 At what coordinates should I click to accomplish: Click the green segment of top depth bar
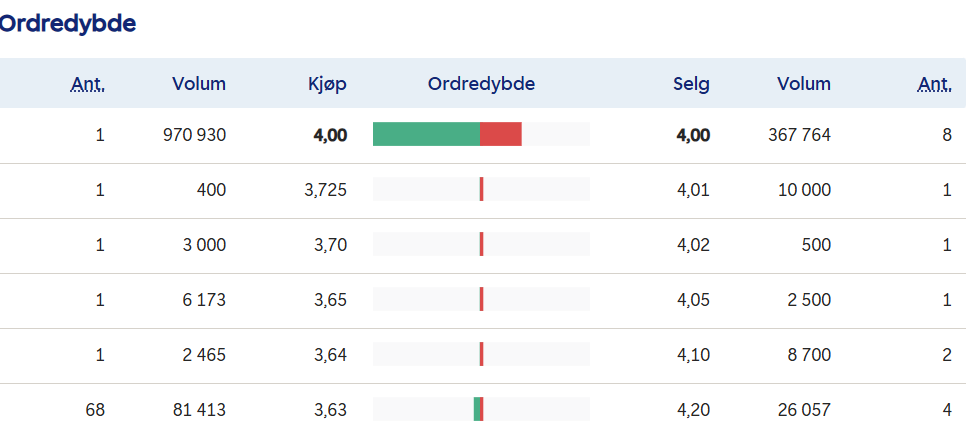pos(426,134)
